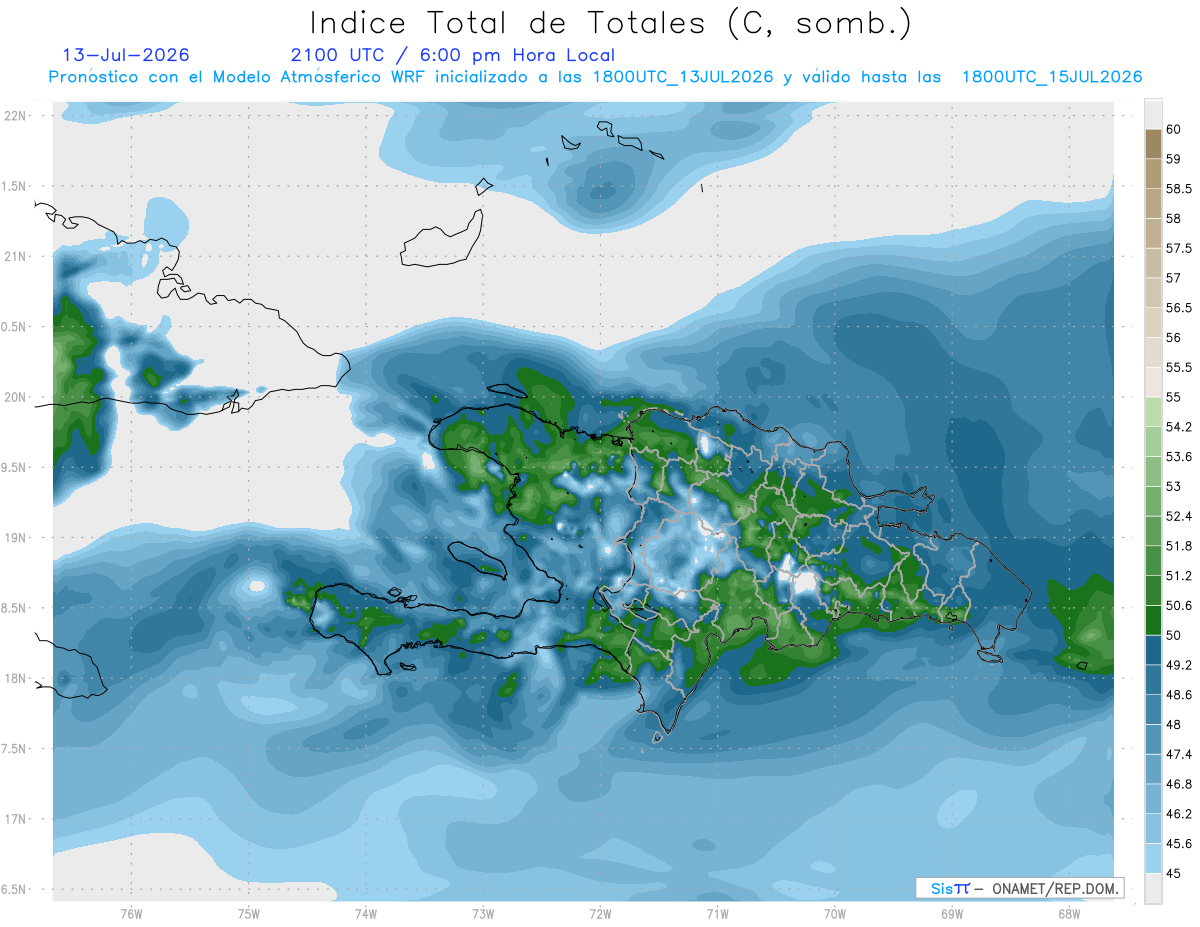Select the date label "13-Jul-2026"
Screen dimensions: 1200x927
click(x=126, y=55)
